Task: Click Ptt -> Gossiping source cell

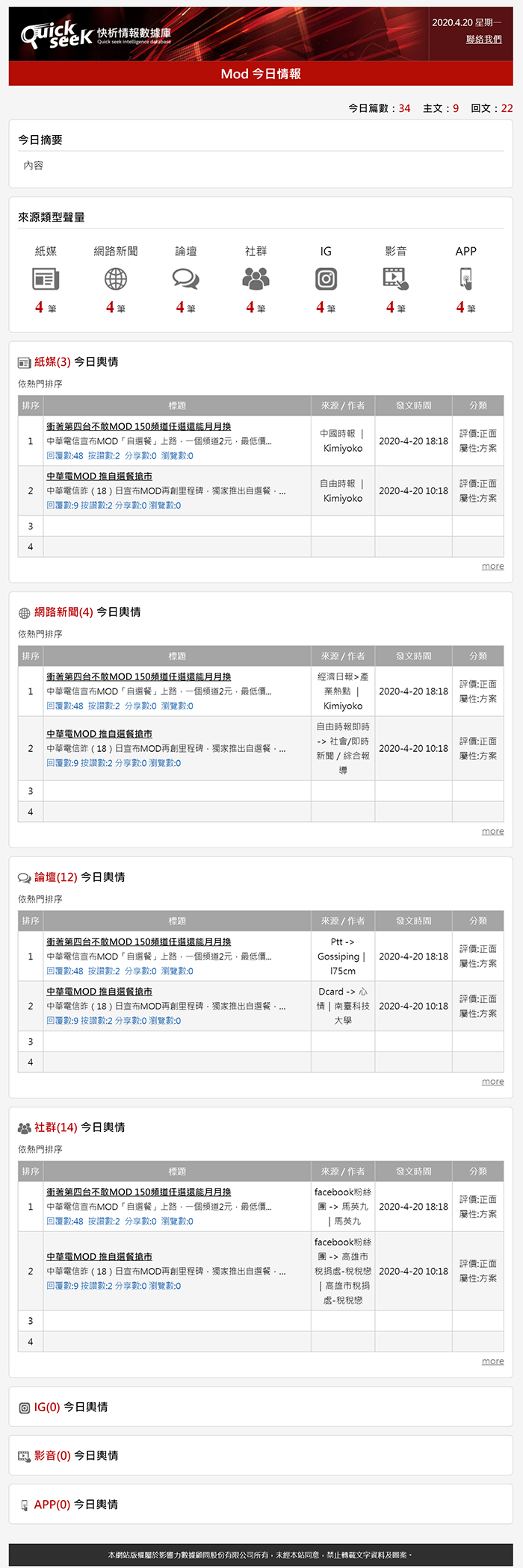Action: coord(343,956)
